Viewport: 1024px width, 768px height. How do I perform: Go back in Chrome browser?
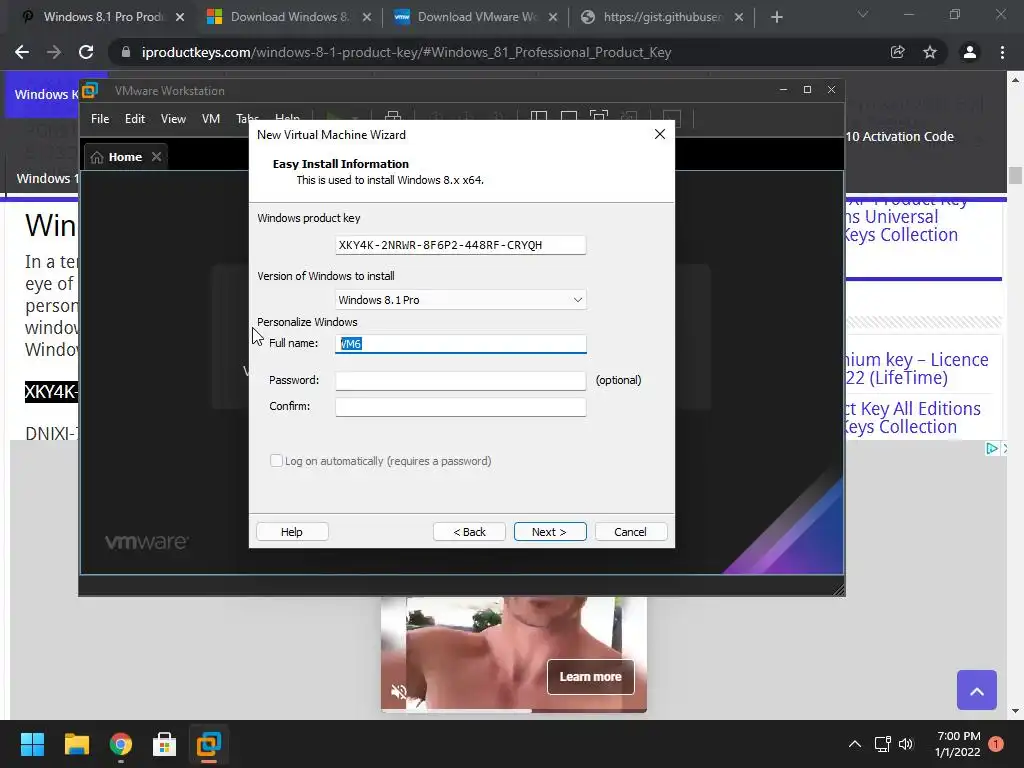[x=22, y=52]
